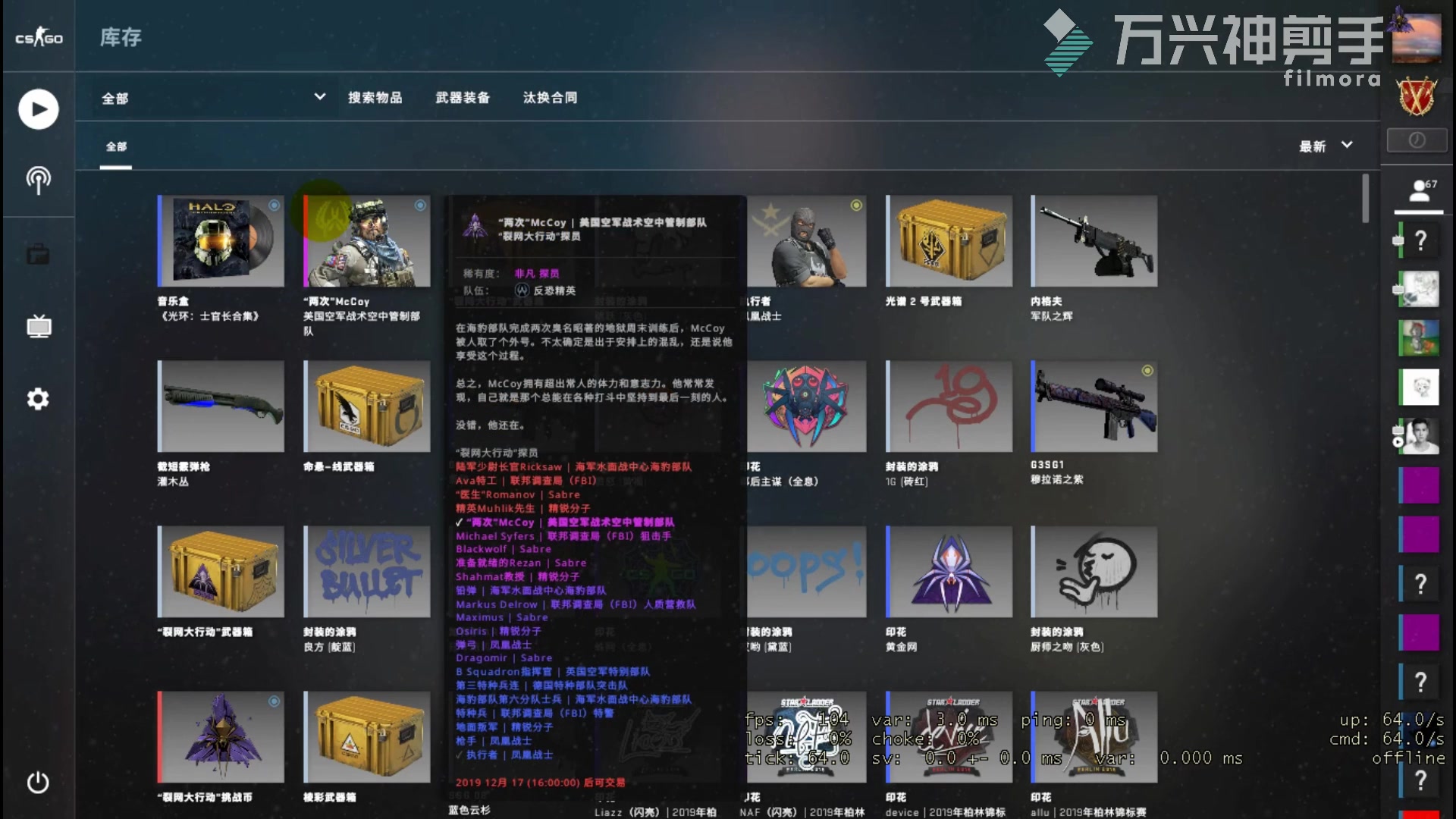
Task: Open the 音乐盒 music kit thumbnail
Action: pos(220,241)
